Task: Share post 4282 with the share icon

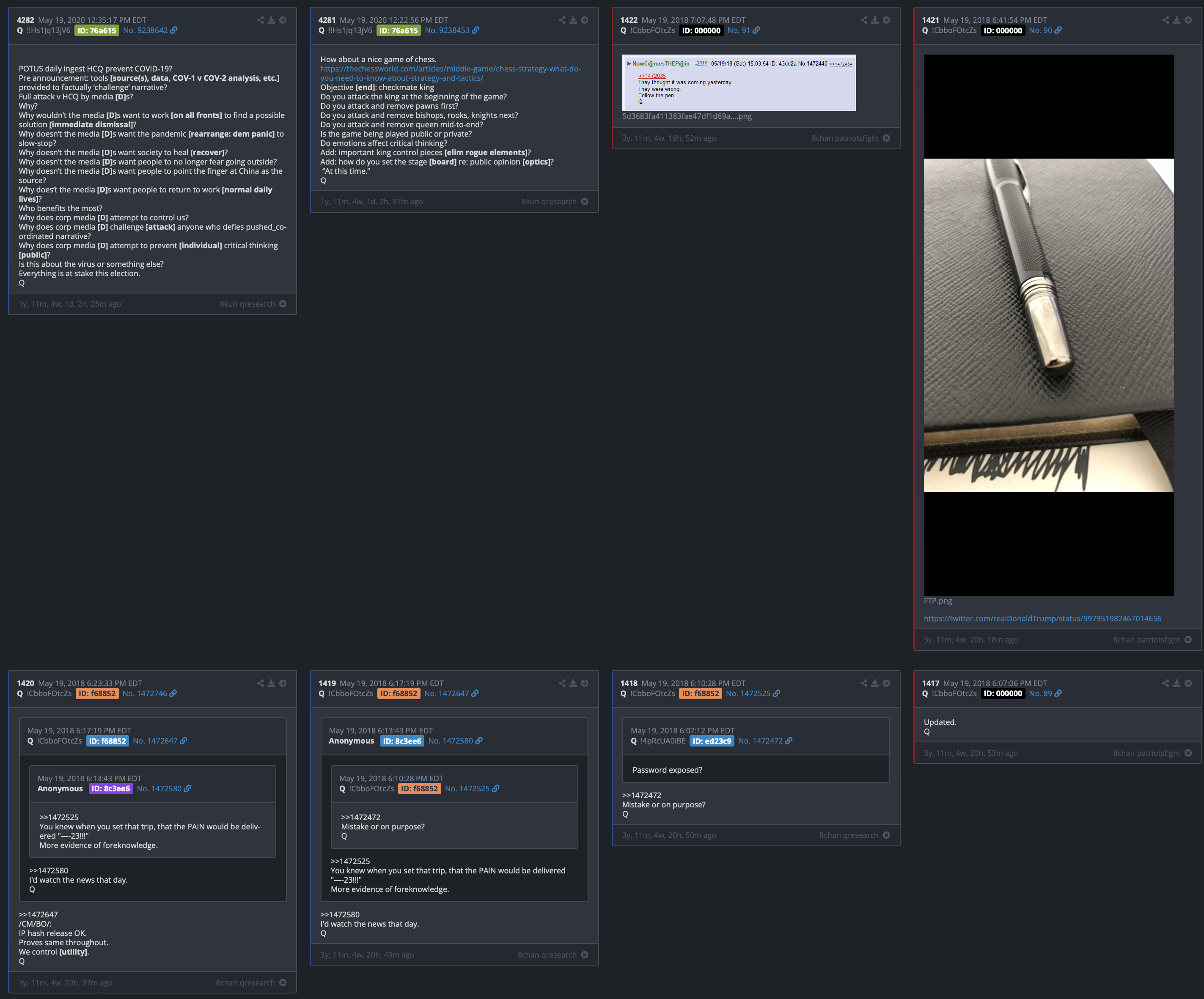Action: tap(260, 20)
